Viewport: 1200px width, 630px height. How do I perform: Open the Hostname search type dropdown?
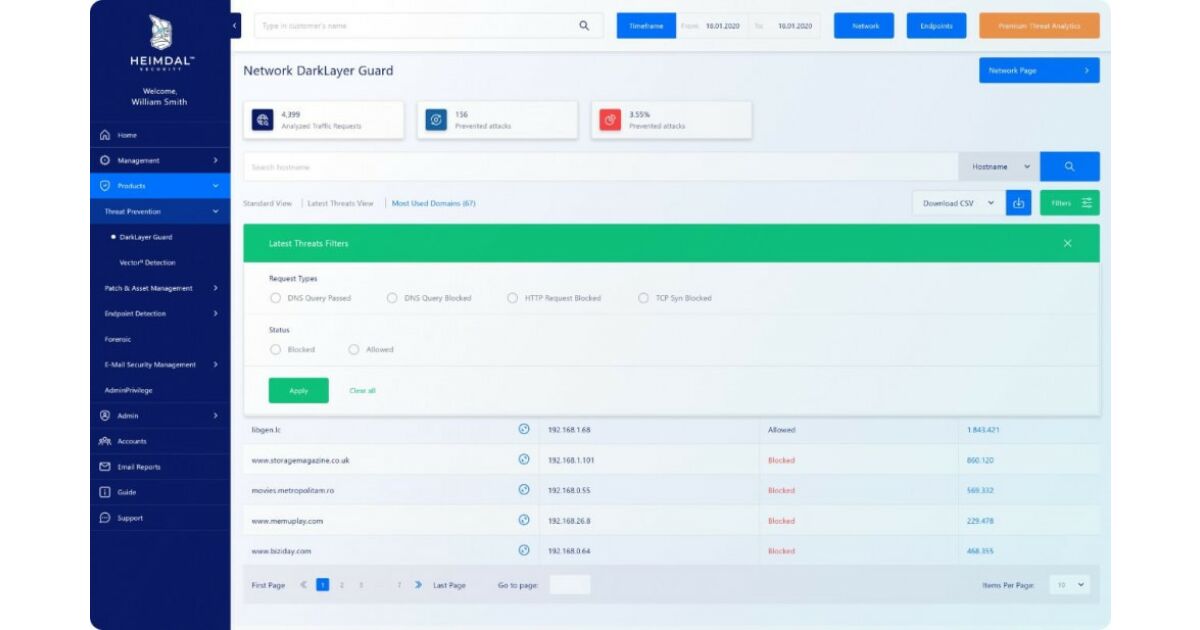[999, 167]
